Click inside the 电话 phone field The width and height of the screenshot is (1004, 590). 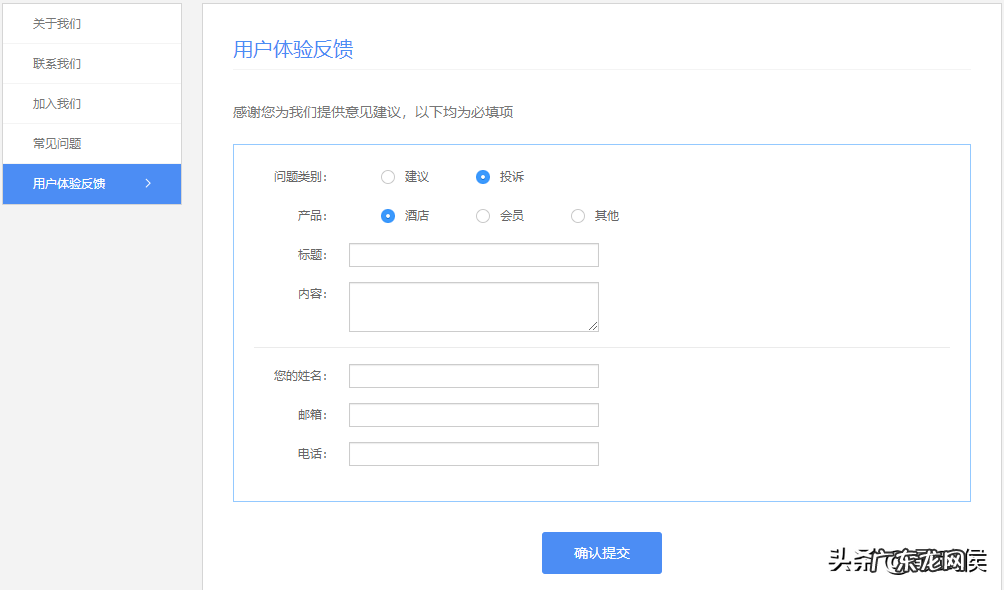(472, 453)
